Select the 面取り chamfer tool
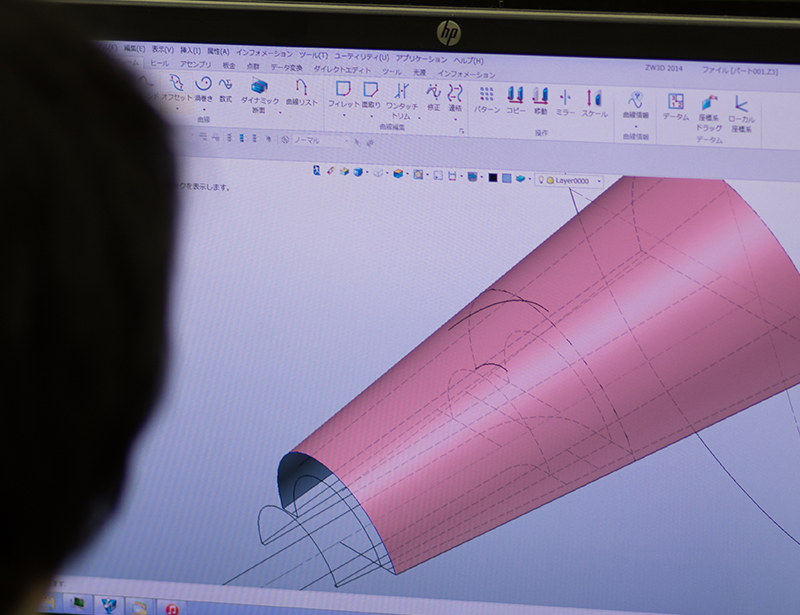The height and width of the screenshot is (615, 800). coord(371,96)
